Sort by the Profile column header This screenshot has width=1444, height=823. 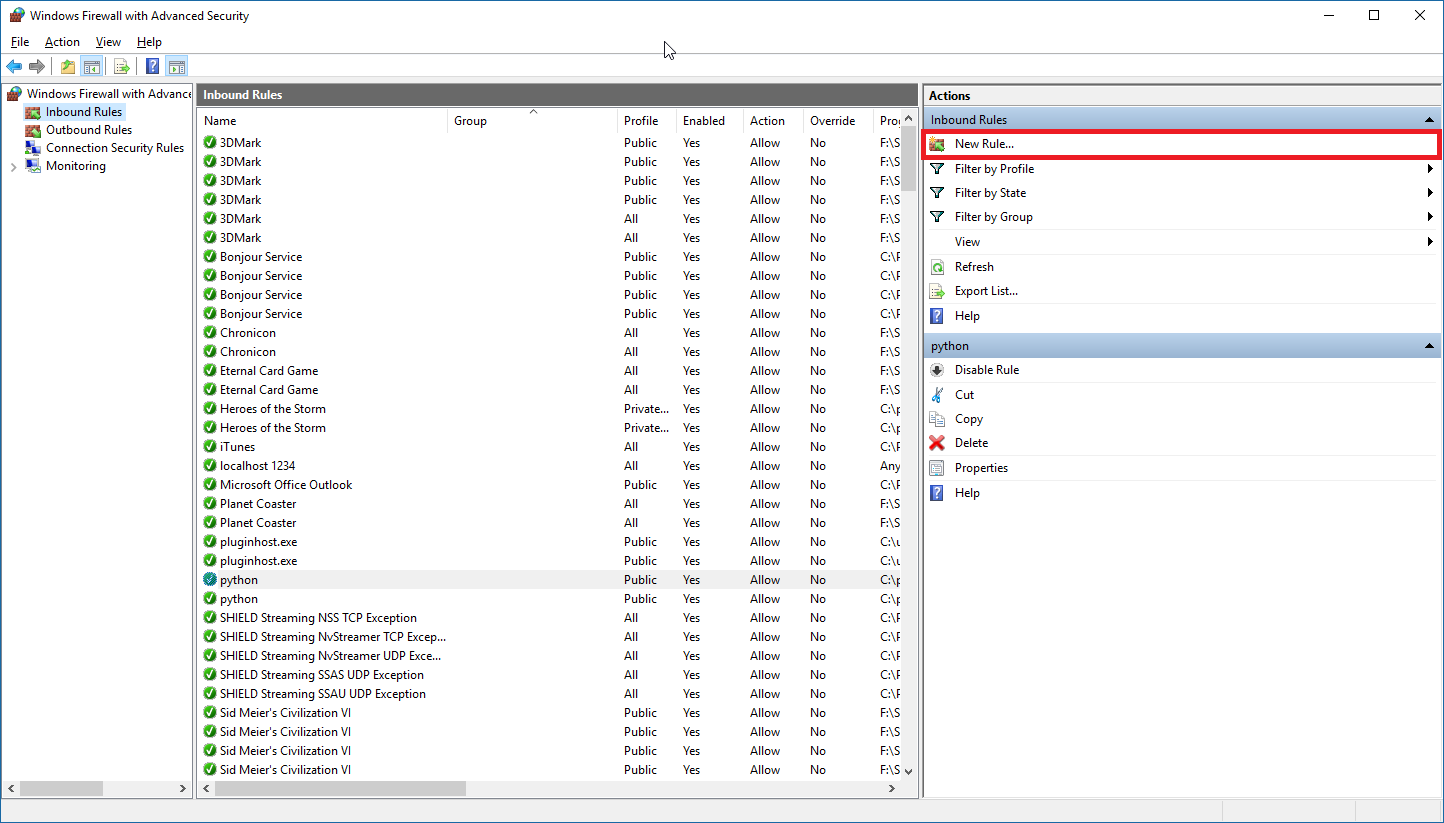click(647, 121)
